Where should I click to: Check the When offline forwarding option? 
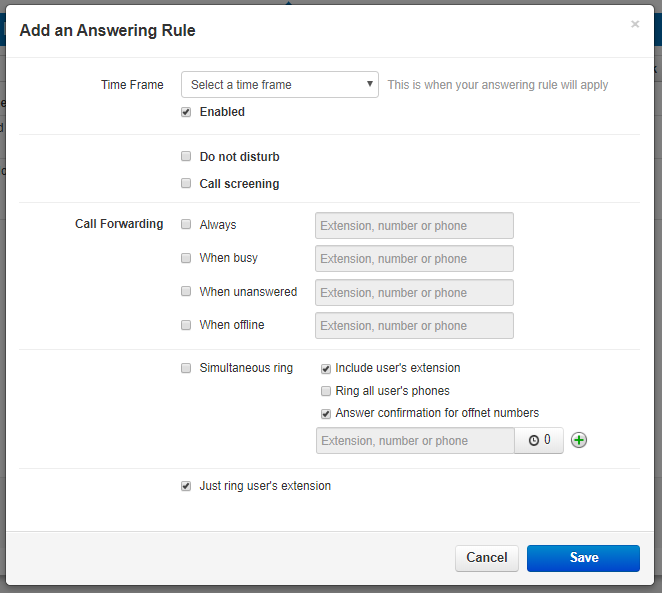point(186,325)
